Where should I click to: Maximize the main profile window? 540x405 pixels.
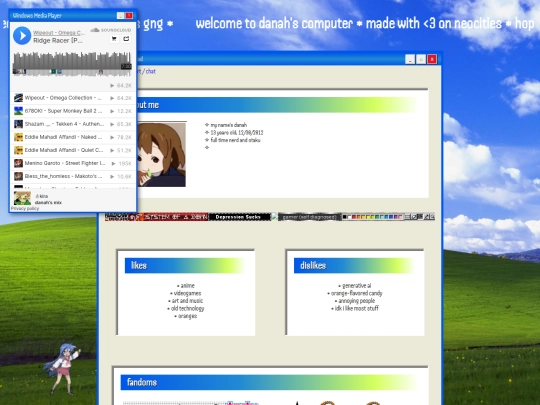(421, 60)
